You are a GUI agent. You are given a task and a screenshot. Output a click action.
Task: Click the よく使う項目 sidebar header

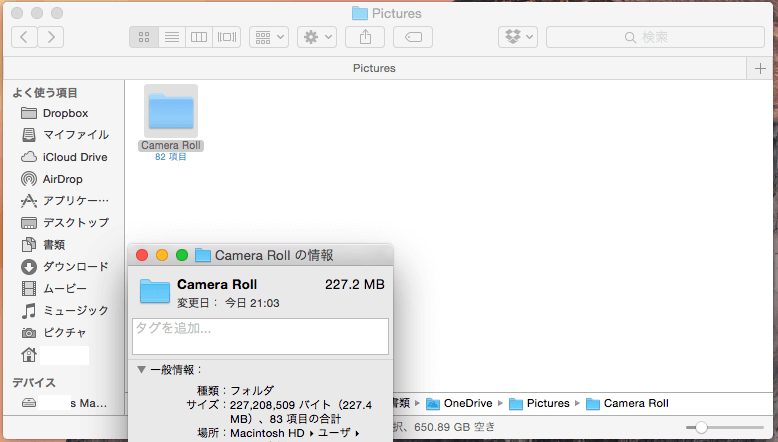click(x=45, y=93)
